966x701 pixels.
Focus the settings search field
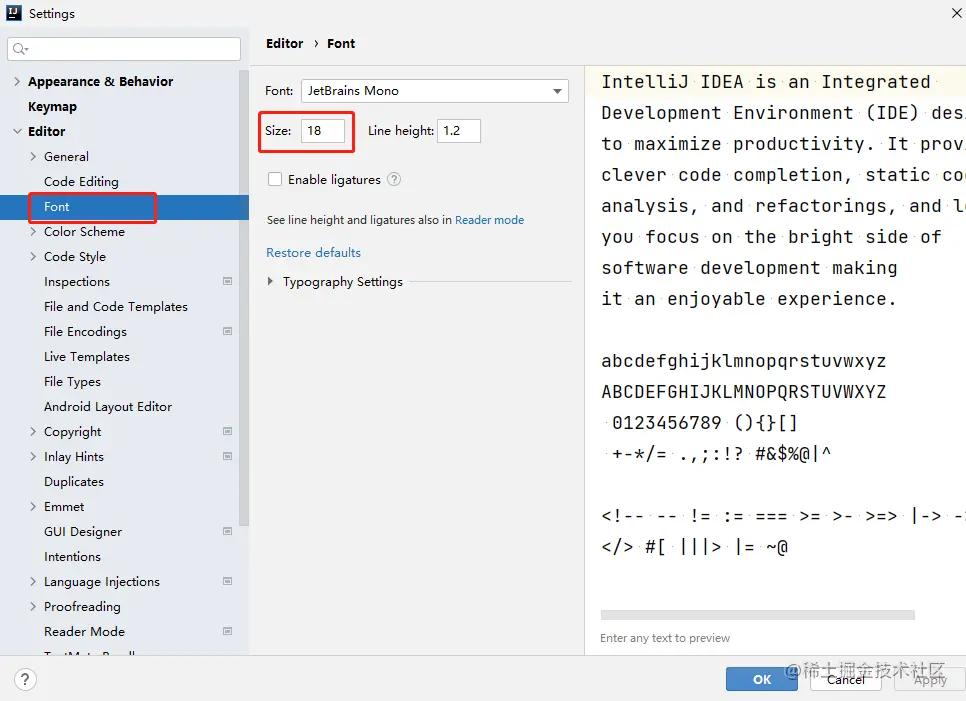pos(124,49)
